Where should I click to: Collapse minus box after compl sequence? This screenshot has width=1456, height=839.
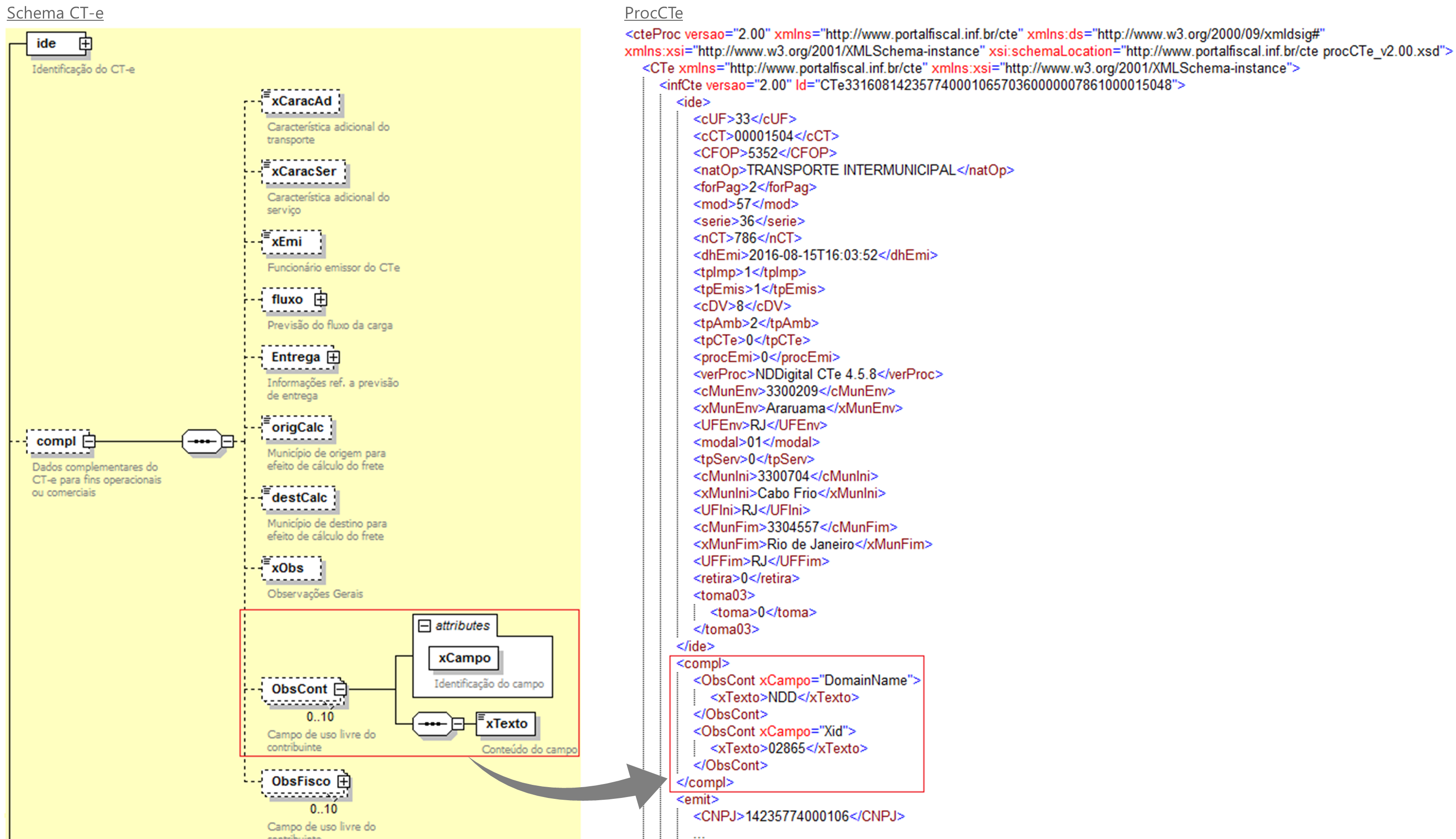click(228, 442)
